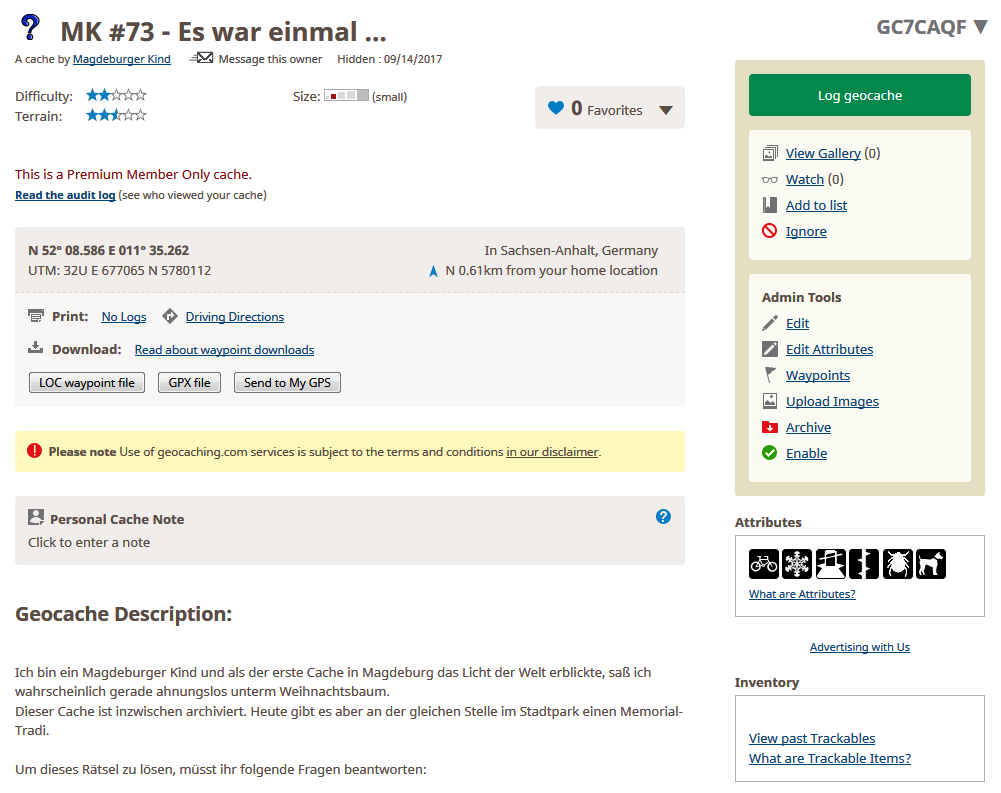Image resolution: width=1001 pixels, height=793 pixels.
Task: Click the Edit Attributes icon
Action: (x=770, y=349)
